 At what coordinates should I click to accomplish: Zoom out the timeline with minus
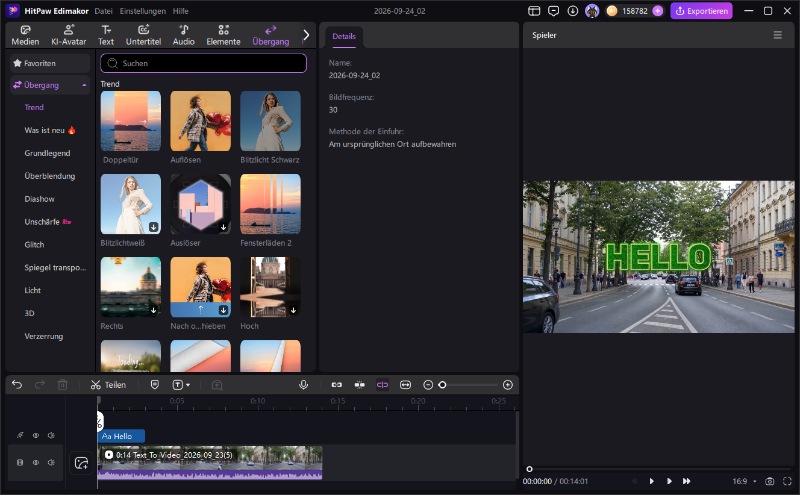[x=428, y=385]
